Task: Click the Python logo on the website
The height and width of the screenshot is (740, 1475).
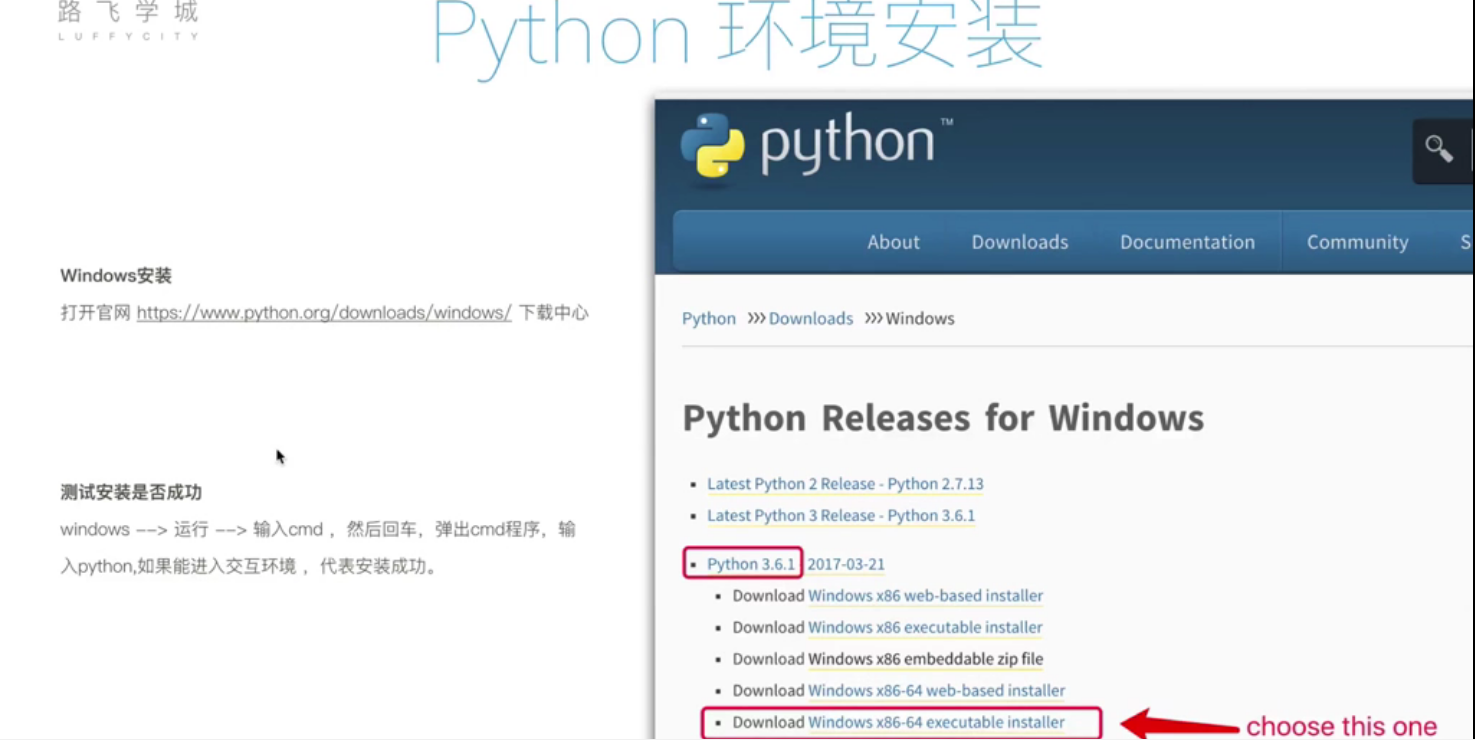Action: pos(816,147)
